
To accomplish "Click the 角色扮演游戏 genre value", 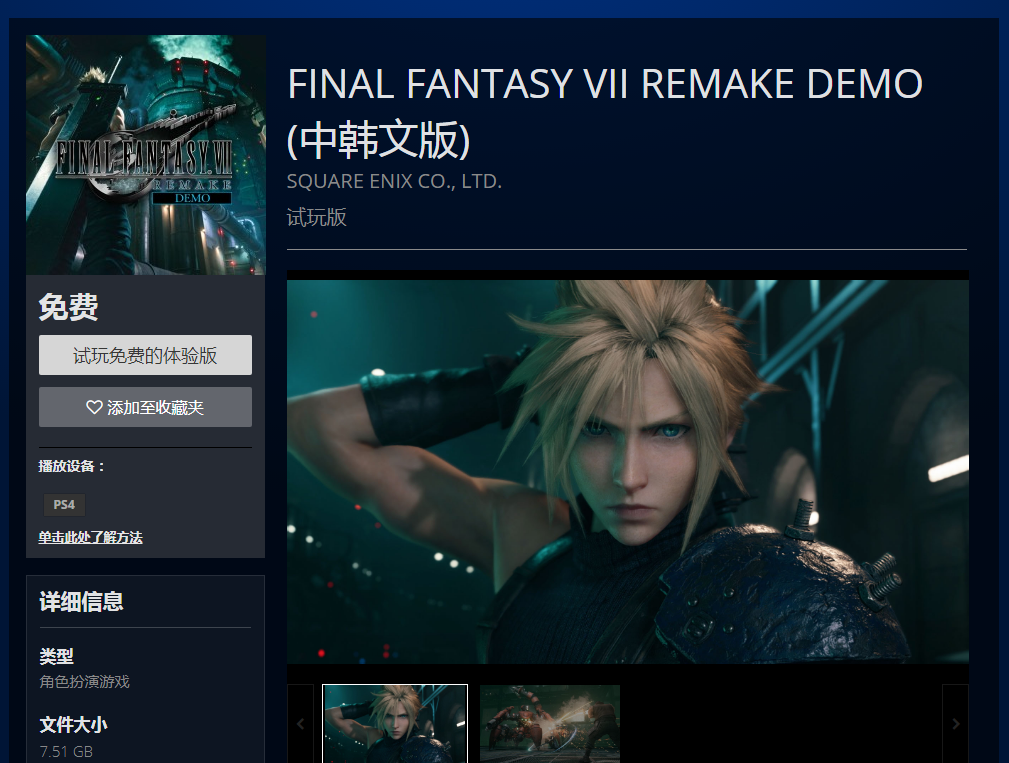I will [84, 682].
